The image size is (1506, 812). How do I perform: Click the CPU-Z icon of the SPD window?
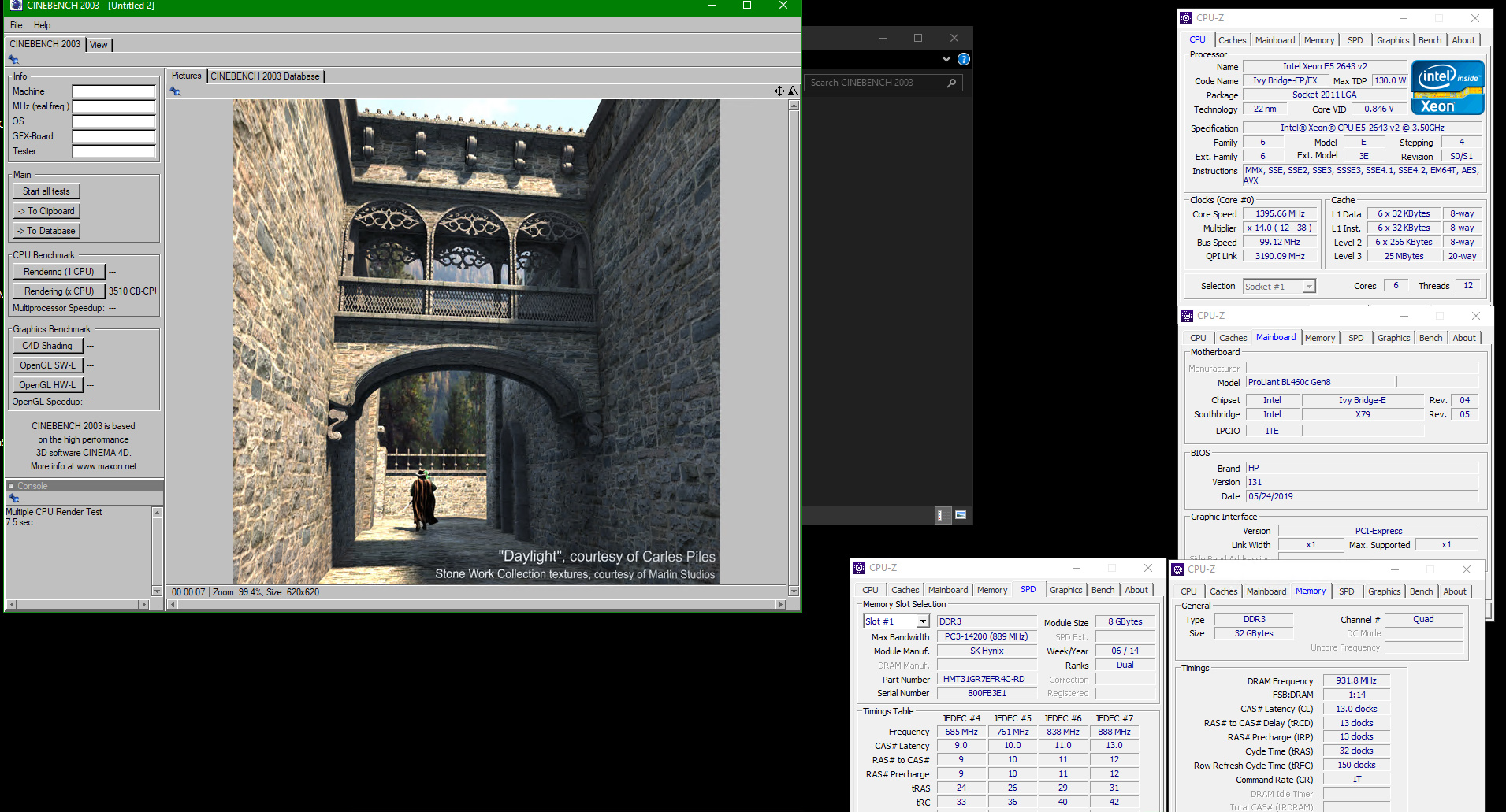click(x=859, y=568)
